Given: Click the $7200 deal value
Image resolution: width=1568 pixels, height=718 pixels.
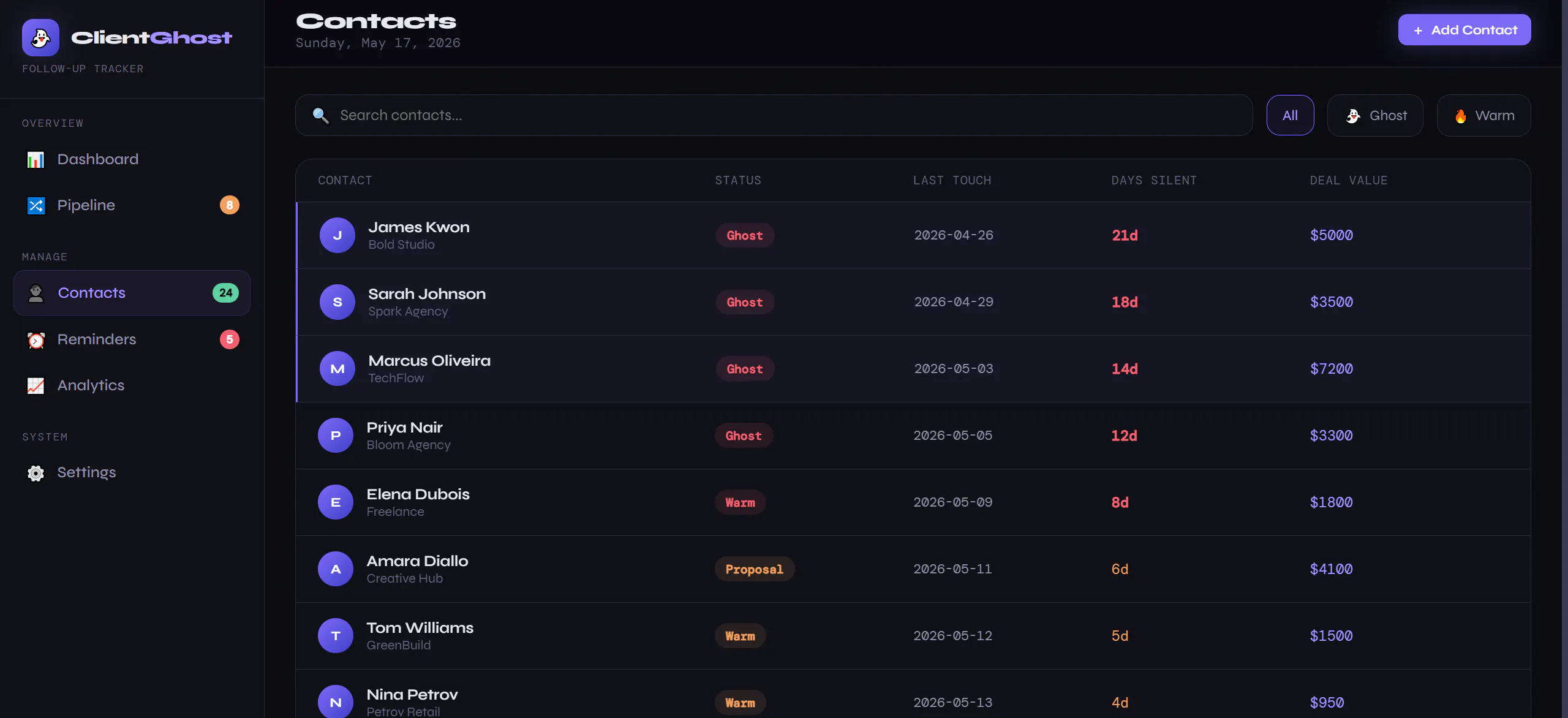Looking at the screenshot, I should click(x=1332, y=369).
